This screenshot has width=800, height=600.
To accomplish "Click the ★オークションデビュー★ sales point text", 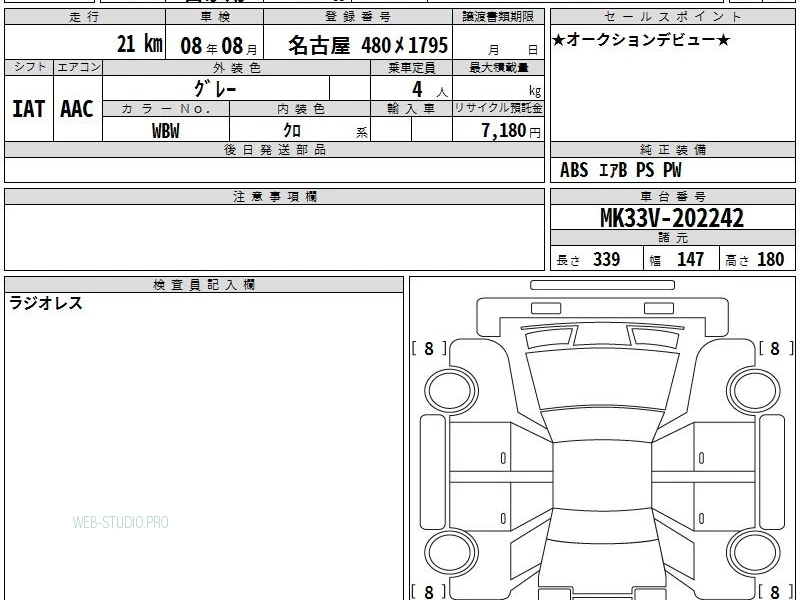I will tap(641, 40).
